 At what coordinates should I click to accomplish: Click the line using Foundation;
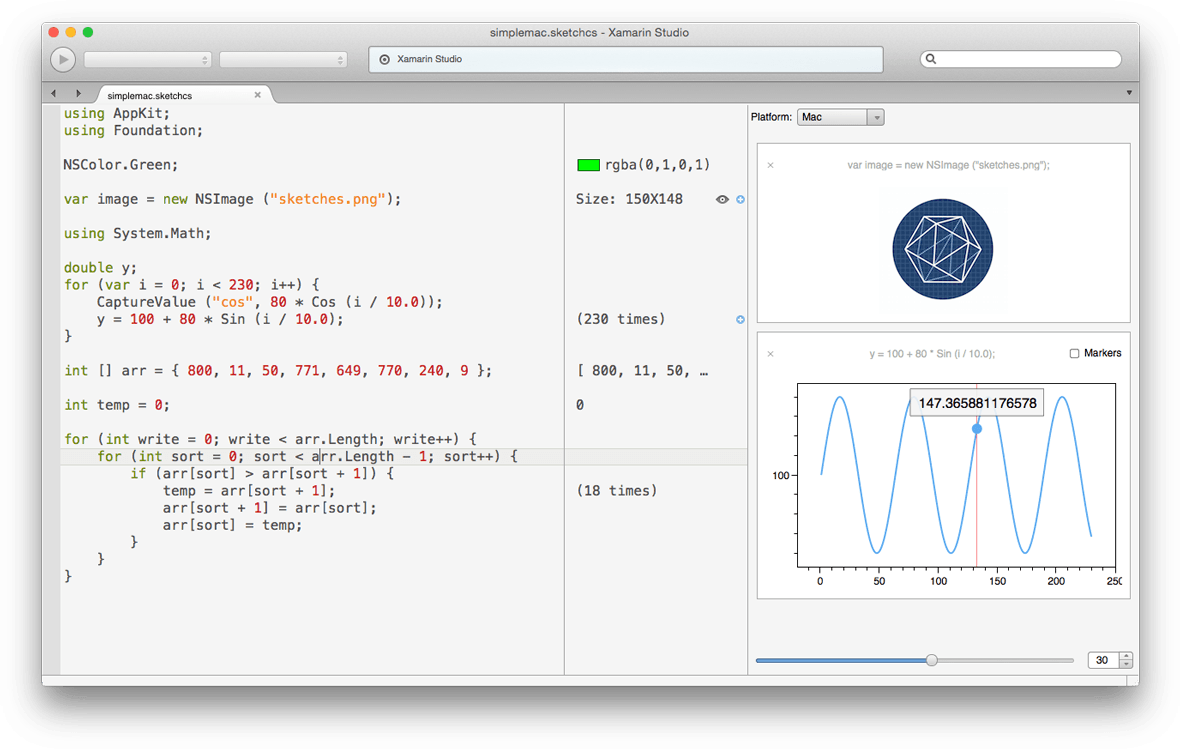pos(133,131)
